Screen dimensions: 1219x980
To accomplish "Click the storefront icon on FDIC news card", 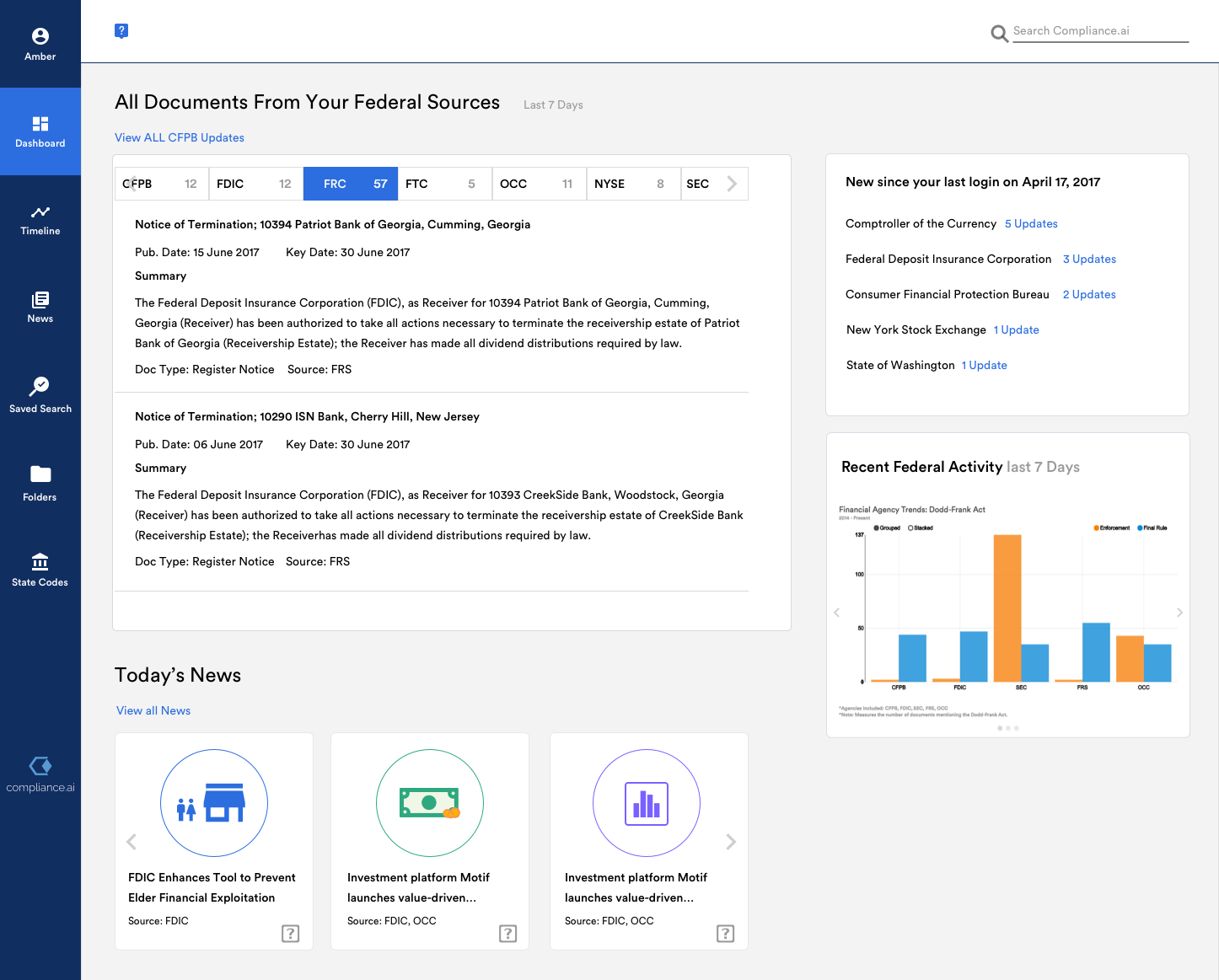I will (214, 803).
